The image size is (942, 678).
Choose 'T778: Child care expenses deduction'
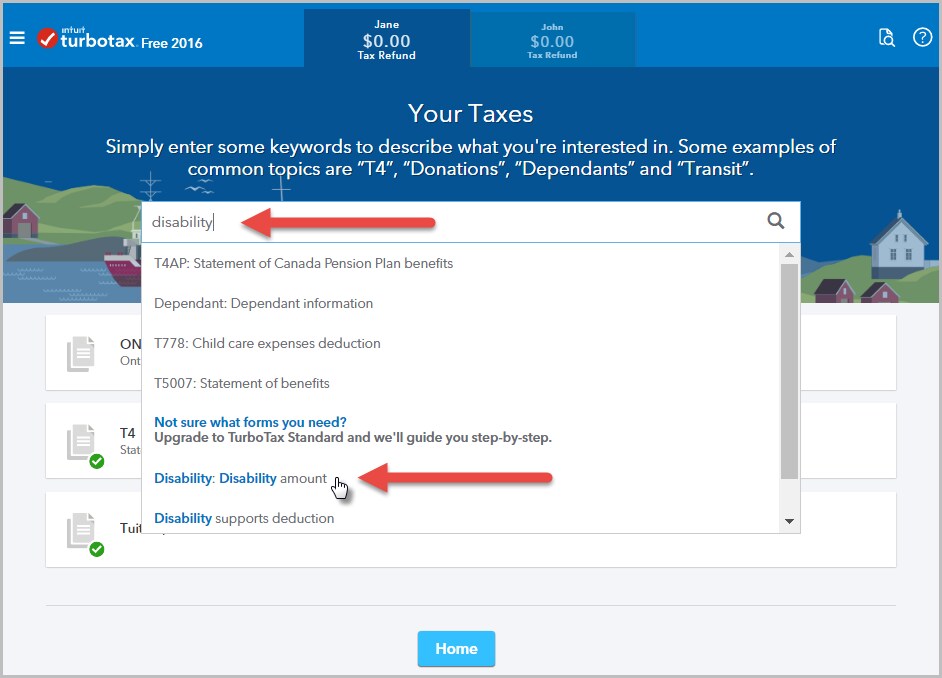coord(267,344)
